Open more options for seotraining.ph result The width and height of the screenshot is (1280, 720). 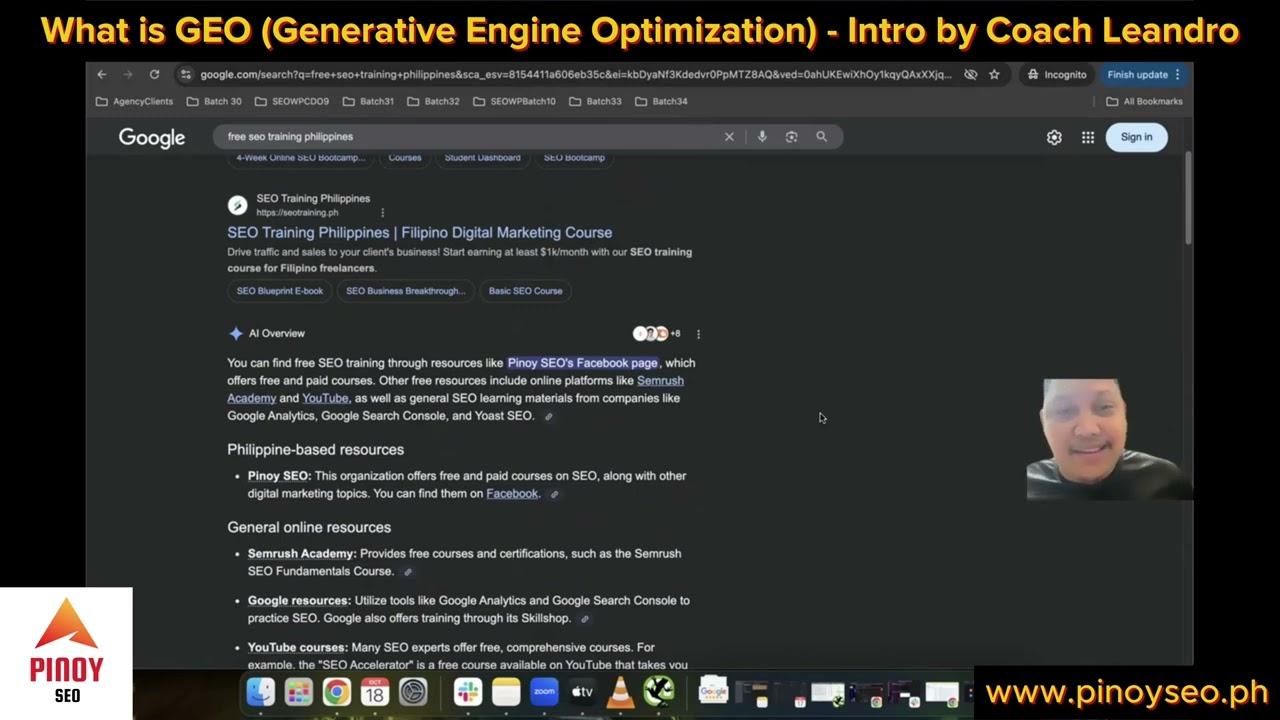382,213
